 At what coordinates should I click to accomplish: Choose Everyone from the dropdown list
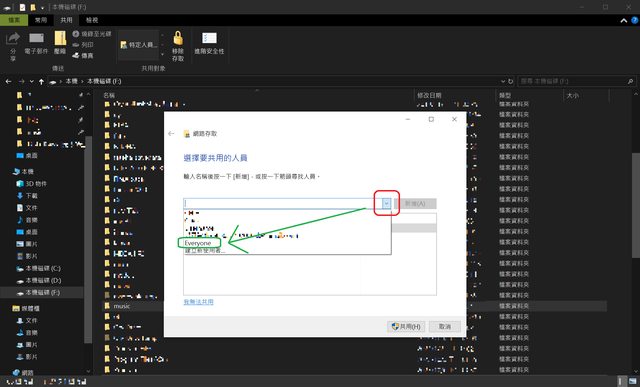point(198,243)
